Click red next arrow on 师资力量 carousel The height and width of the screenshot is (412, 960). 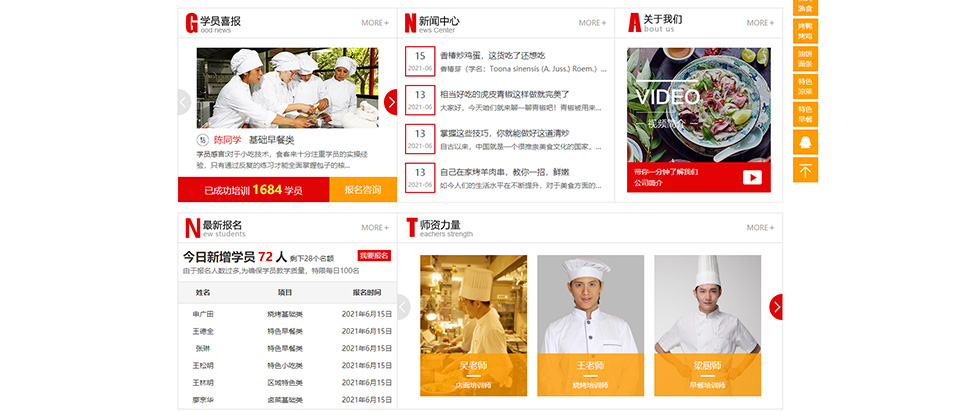click(776, 307)
